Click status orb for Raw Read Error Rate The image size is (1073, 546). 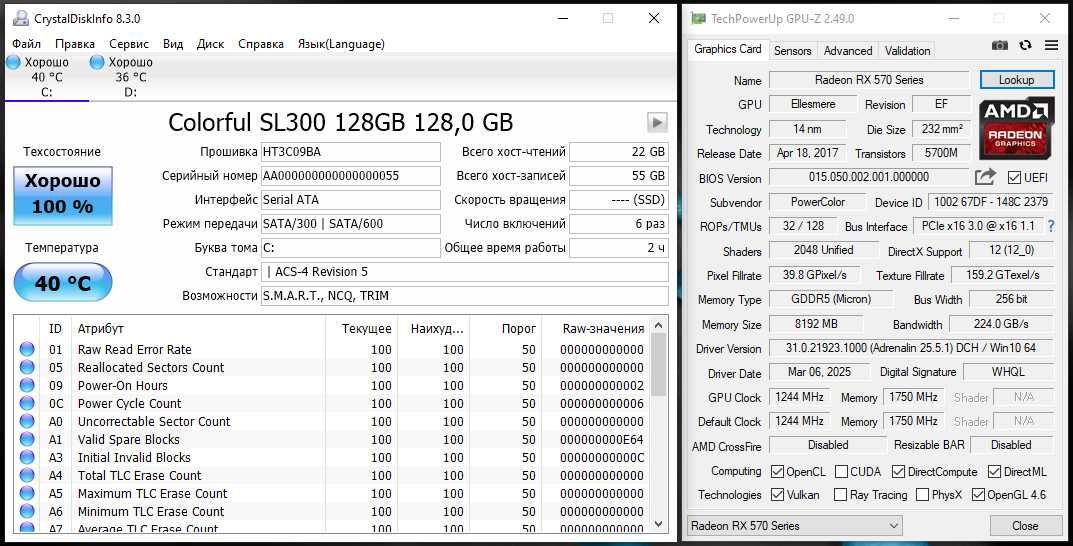point(27,350)
